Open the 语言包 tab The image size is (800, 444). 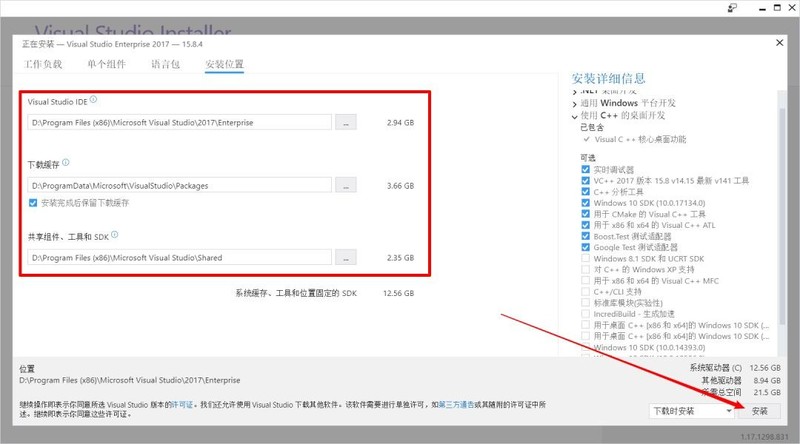(x=165, y=65)
